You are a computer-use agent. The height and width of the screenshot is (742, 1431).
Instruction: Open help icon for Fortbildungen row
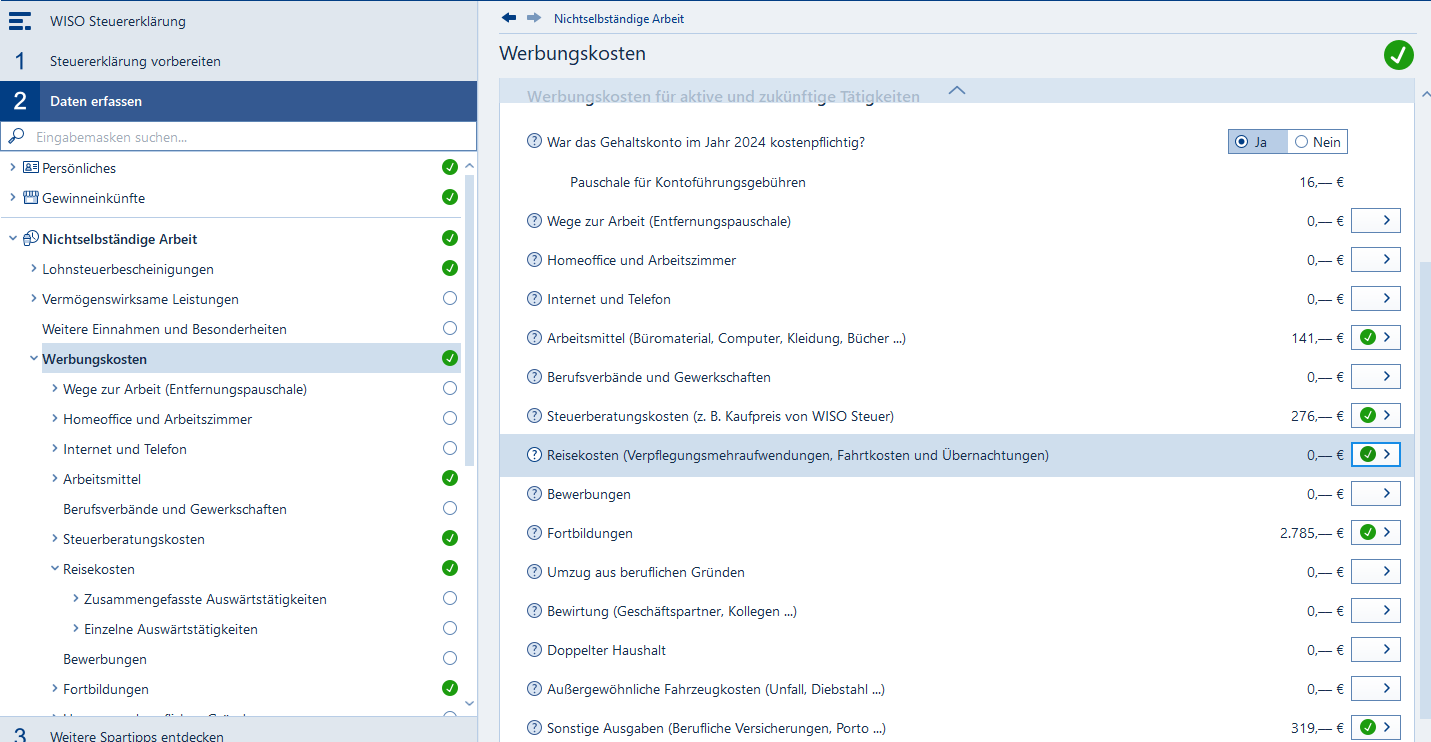pyautogui.click(x=534, y=533)
